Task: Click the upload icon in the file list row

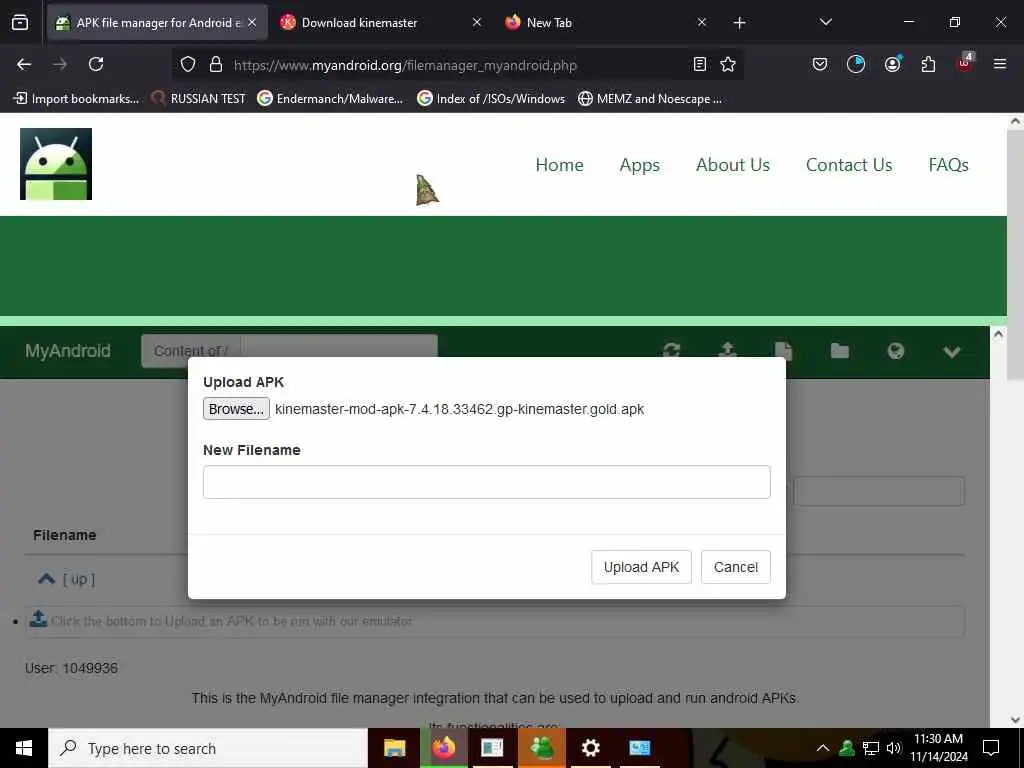Action: (x=39, y=618)
